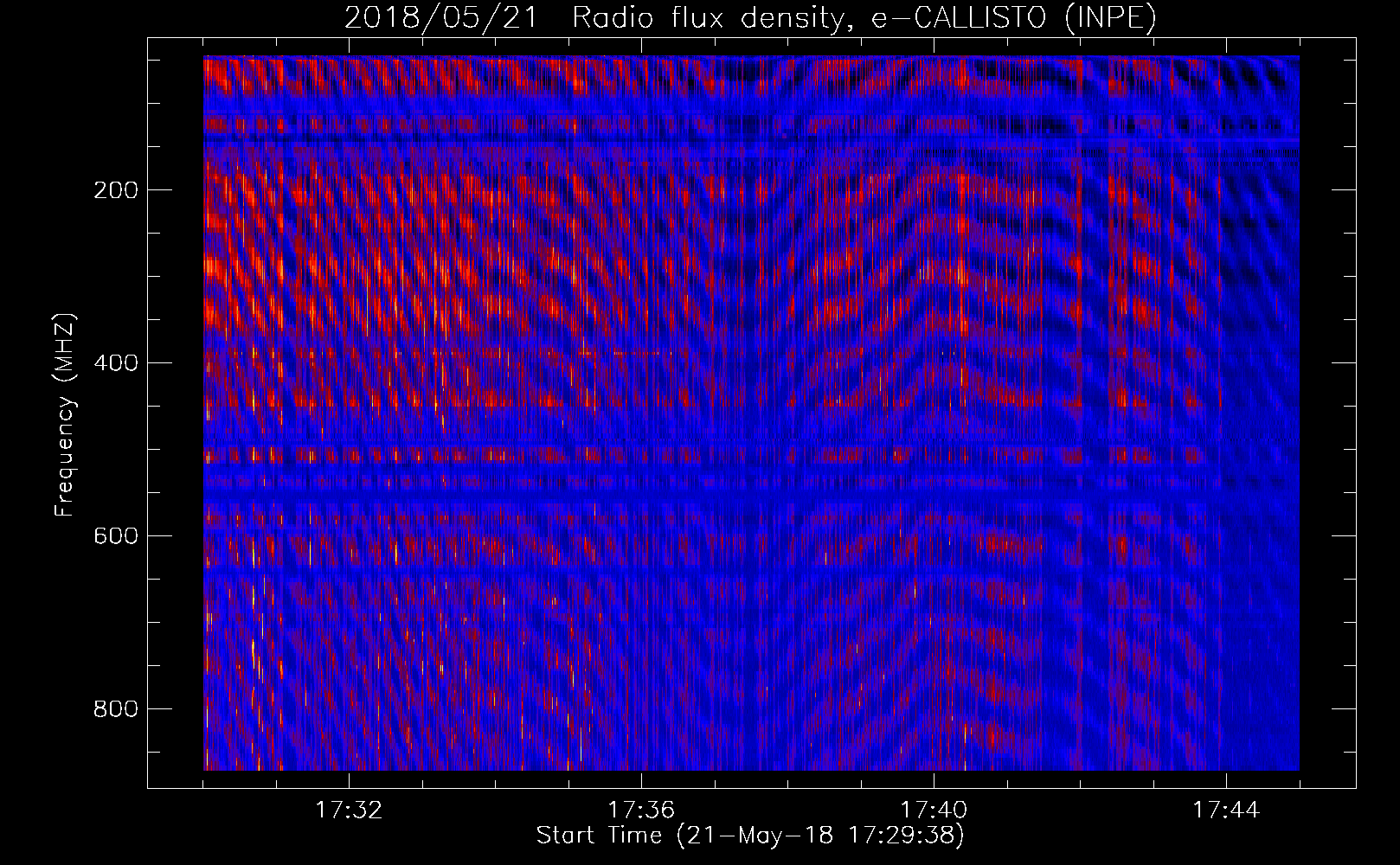Select the 800 frequency axis label
Screen dimensions: 1400x865
point(115,709)
